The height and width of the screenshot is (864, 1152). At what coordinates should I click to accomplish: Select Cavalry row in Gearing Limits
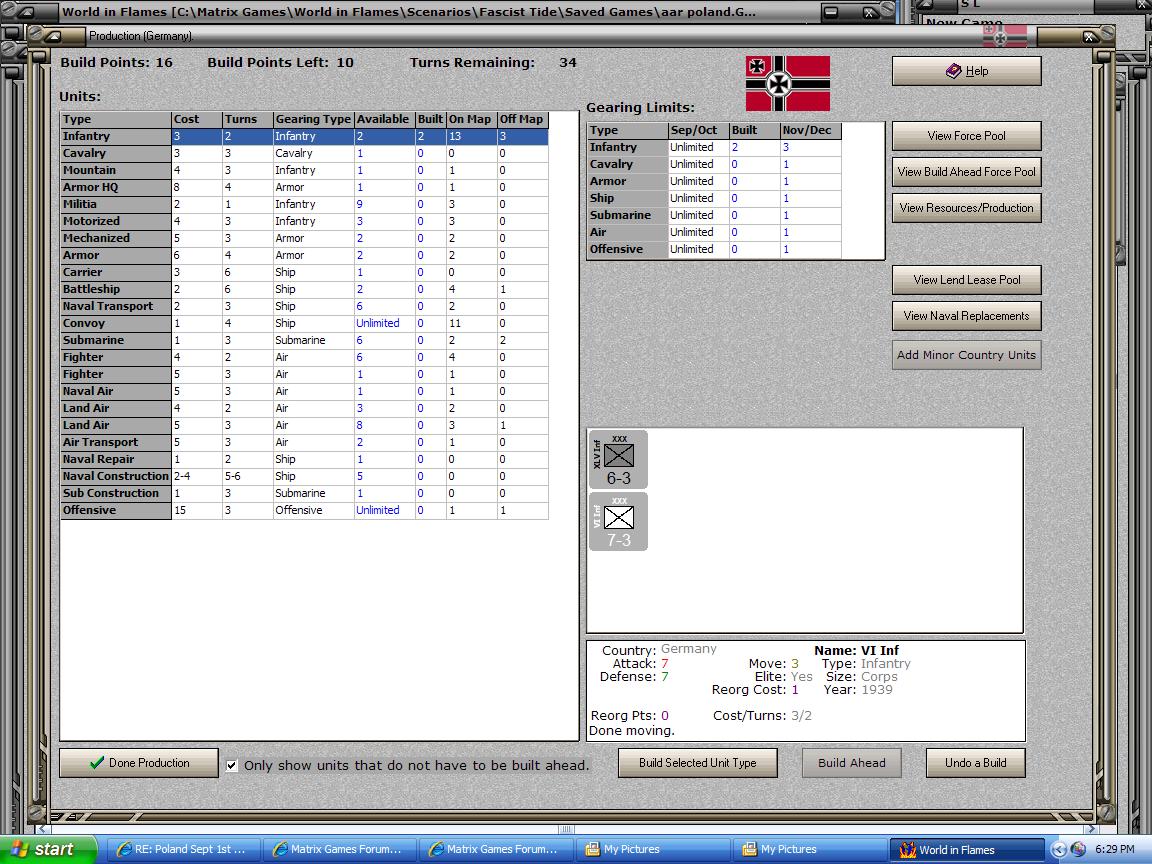(x=715, y=164)
